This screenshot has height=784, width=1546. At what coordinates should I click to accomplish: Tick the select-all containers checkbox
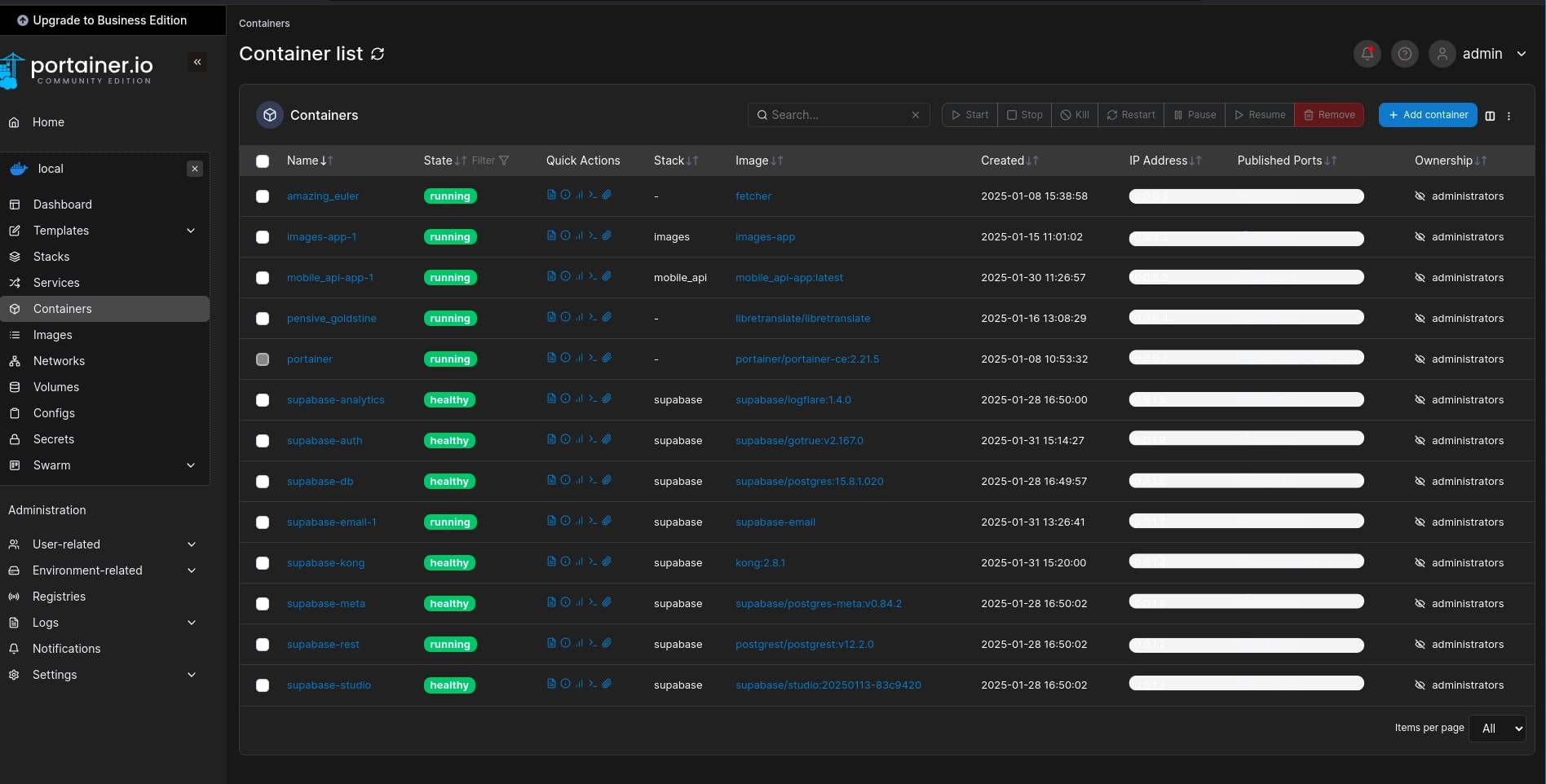coord(263,161)
